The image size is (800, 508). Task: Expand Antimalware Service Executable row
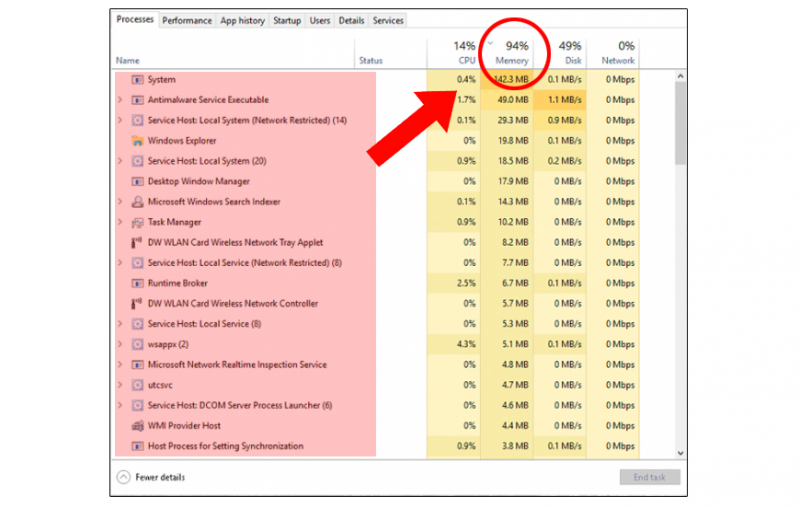(120, 100)
